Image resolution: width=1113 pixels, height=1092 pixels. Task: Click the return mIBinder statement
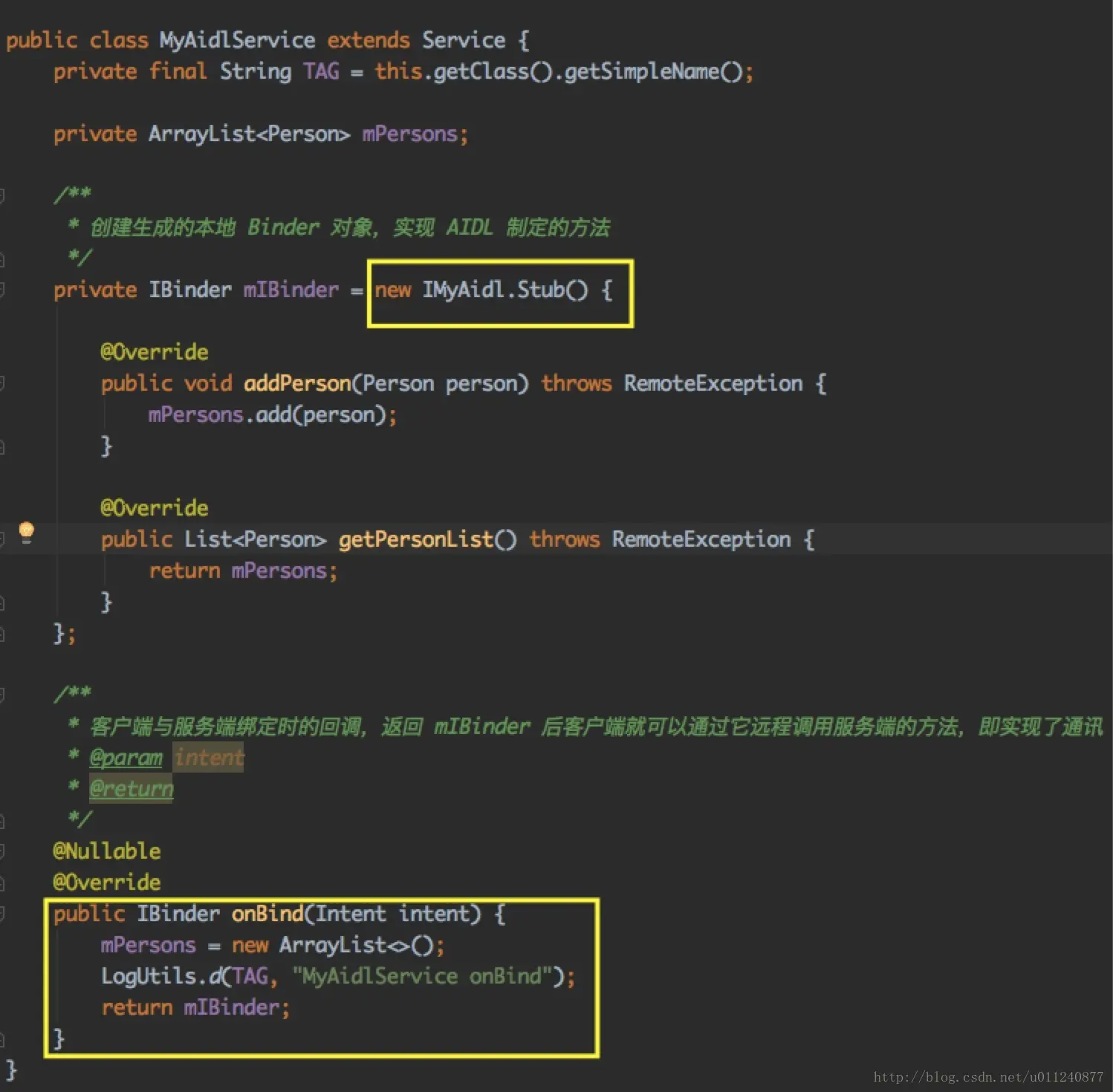click(x=195, y=1007)
